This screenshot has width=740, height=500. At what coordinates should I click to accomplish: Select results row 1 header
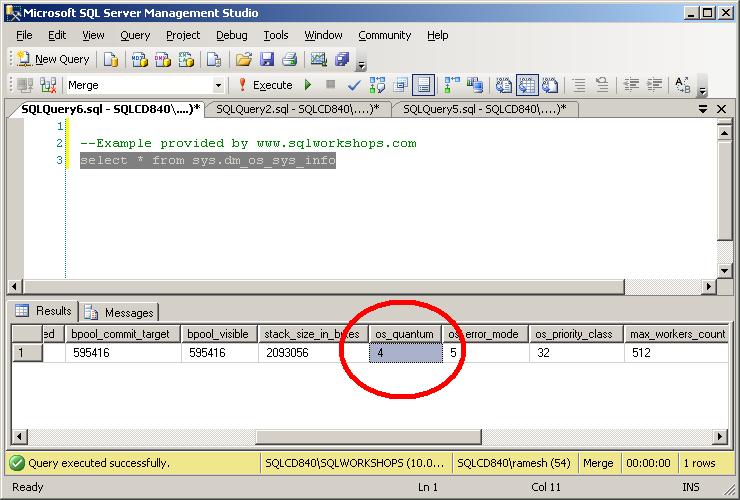coord(27,353)
